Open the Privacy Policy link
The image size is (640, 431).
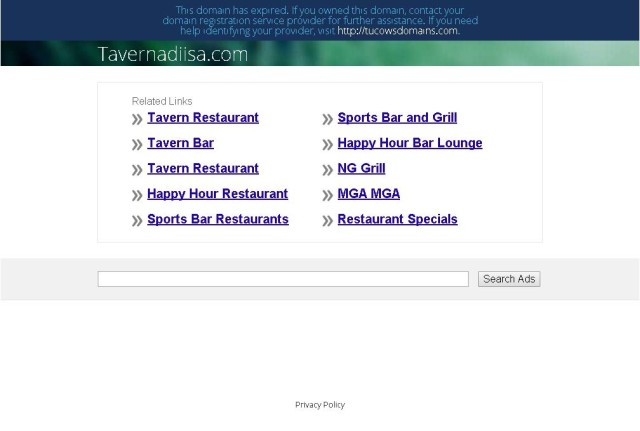point(320,405)
